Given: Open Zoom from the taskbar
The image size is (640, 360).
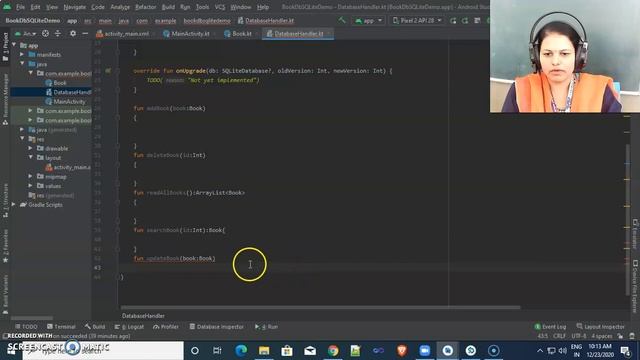Looking at the screenshot, I should (x=425, y=351).
